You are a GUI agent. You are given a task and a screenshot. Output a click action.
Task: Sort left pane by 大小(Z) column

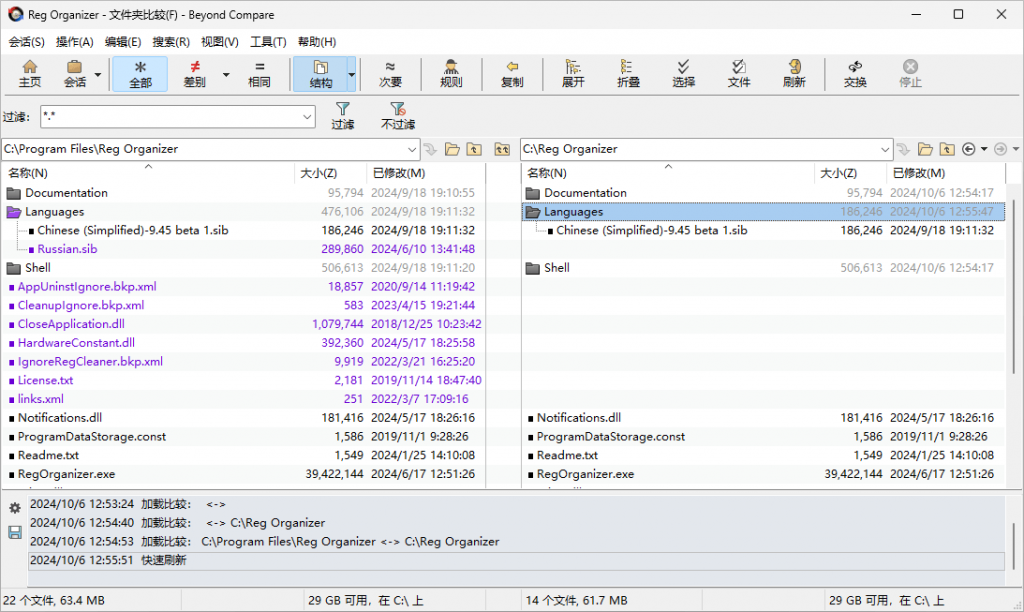click(x=330, y=173)
